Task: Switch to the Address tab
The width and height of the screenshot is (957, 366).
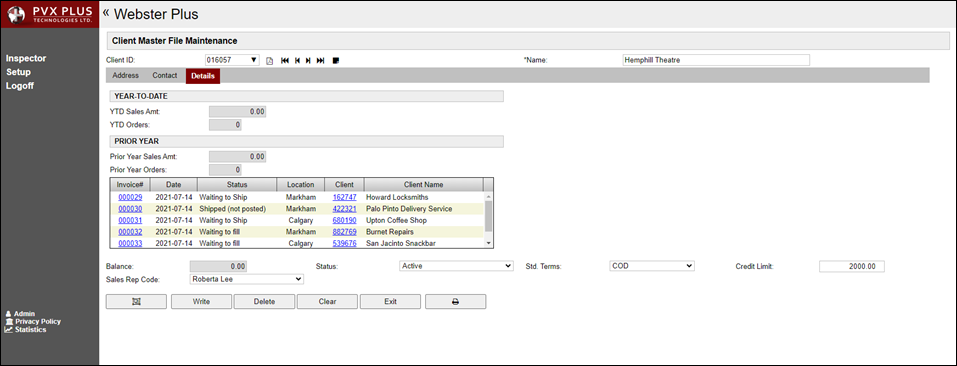Action: (126, 76)
